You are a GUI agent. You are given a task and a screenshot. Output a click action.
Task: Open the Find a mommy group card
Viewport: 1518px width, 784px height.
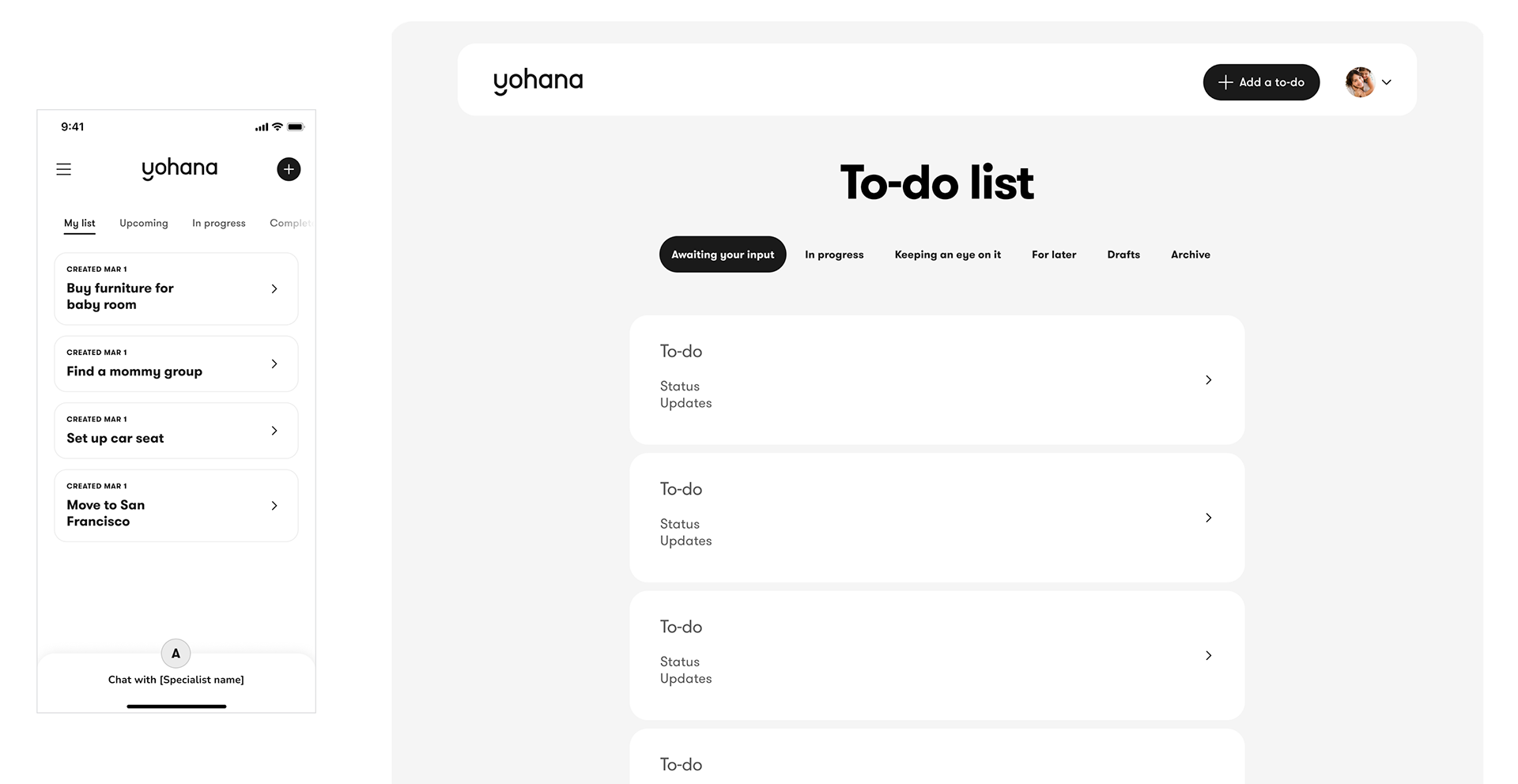coord(176,364)
